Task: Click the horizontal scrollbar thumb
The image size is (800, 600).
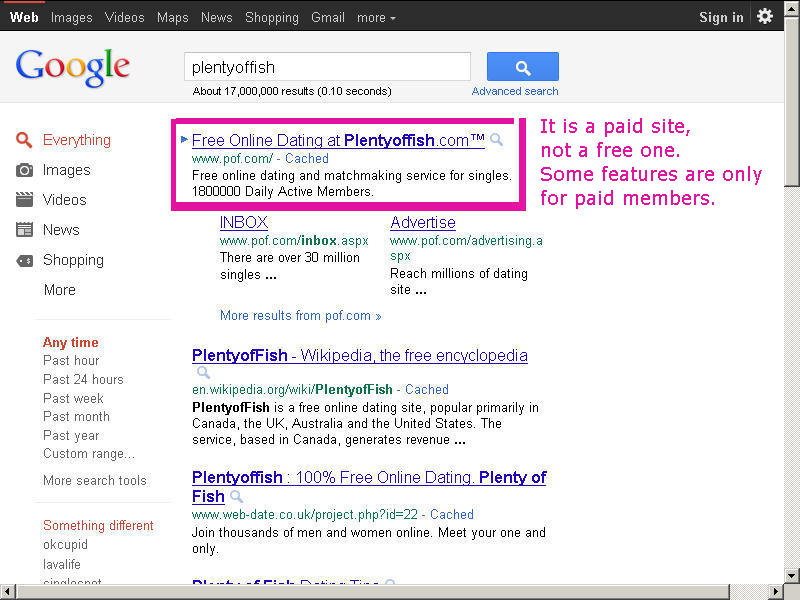Action: click(372, 592)
